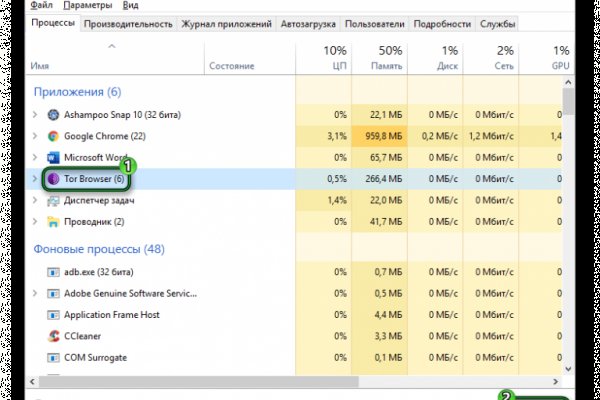Screen dimensions: 600x400
Task: Click the Проводник folder icon
Action: (x=54, y=221)
